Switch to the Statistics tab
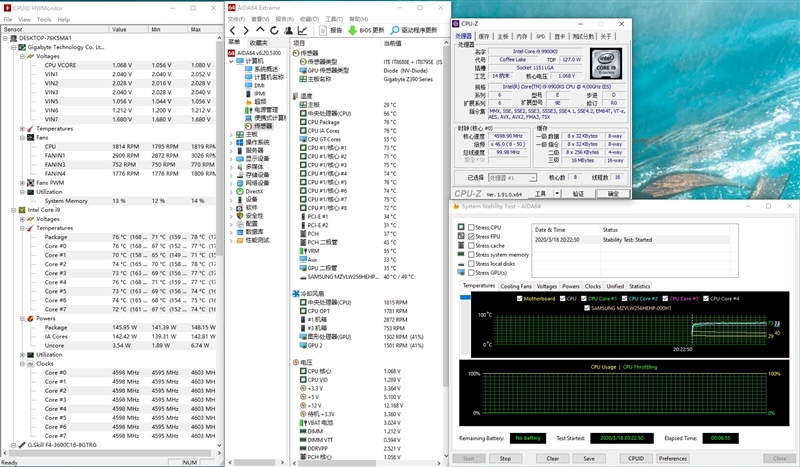The width and height of the screenshot is (800, 467). pos(639,286)
